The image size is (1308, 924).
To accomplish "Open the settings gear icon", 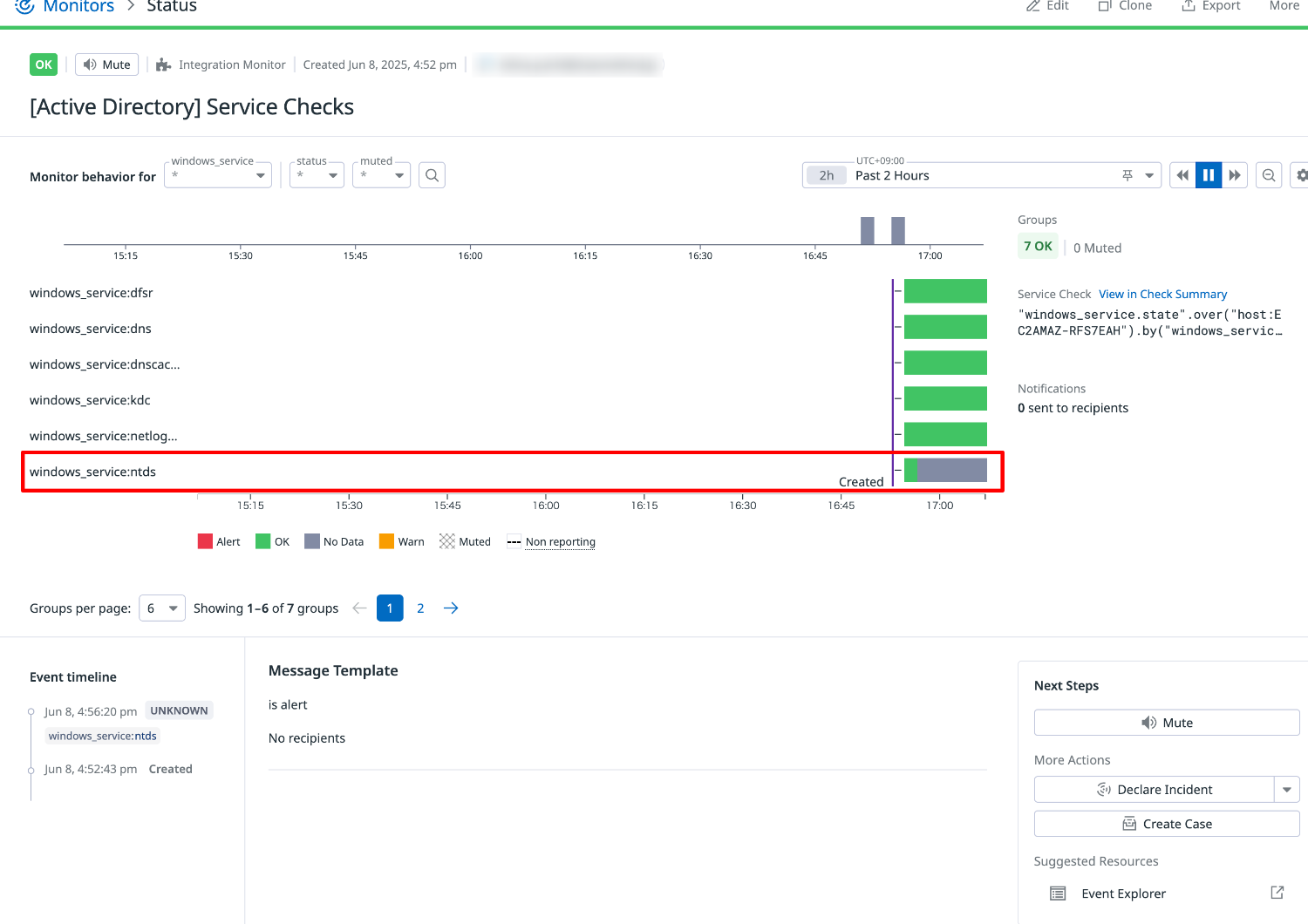I will (1301, 175).
